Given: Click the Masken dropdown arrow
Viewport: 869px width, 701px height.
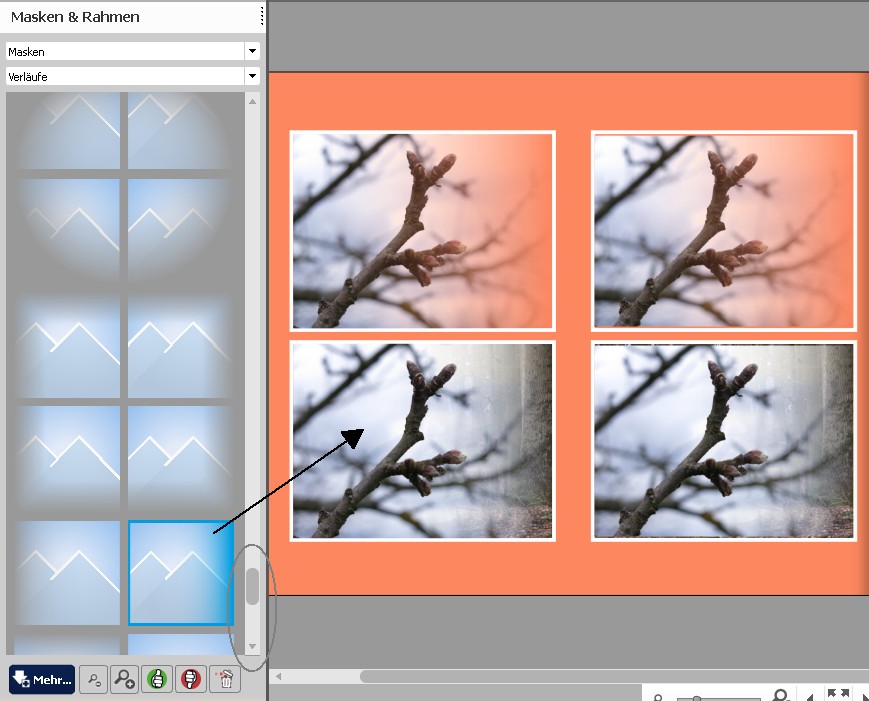Looking at the screenshot, I should (x=252, y=52).
